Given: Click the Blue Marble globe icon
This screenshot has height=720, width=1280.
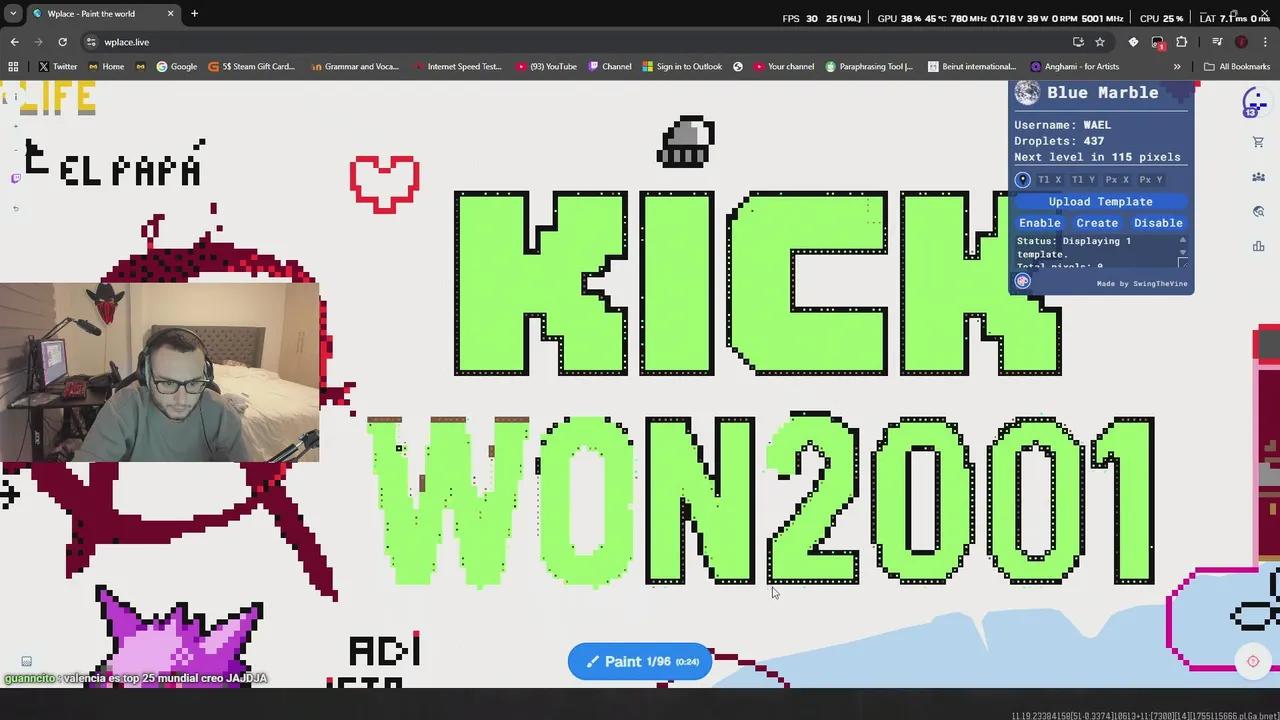Looking at the screenshot, I should [1027, 93].
